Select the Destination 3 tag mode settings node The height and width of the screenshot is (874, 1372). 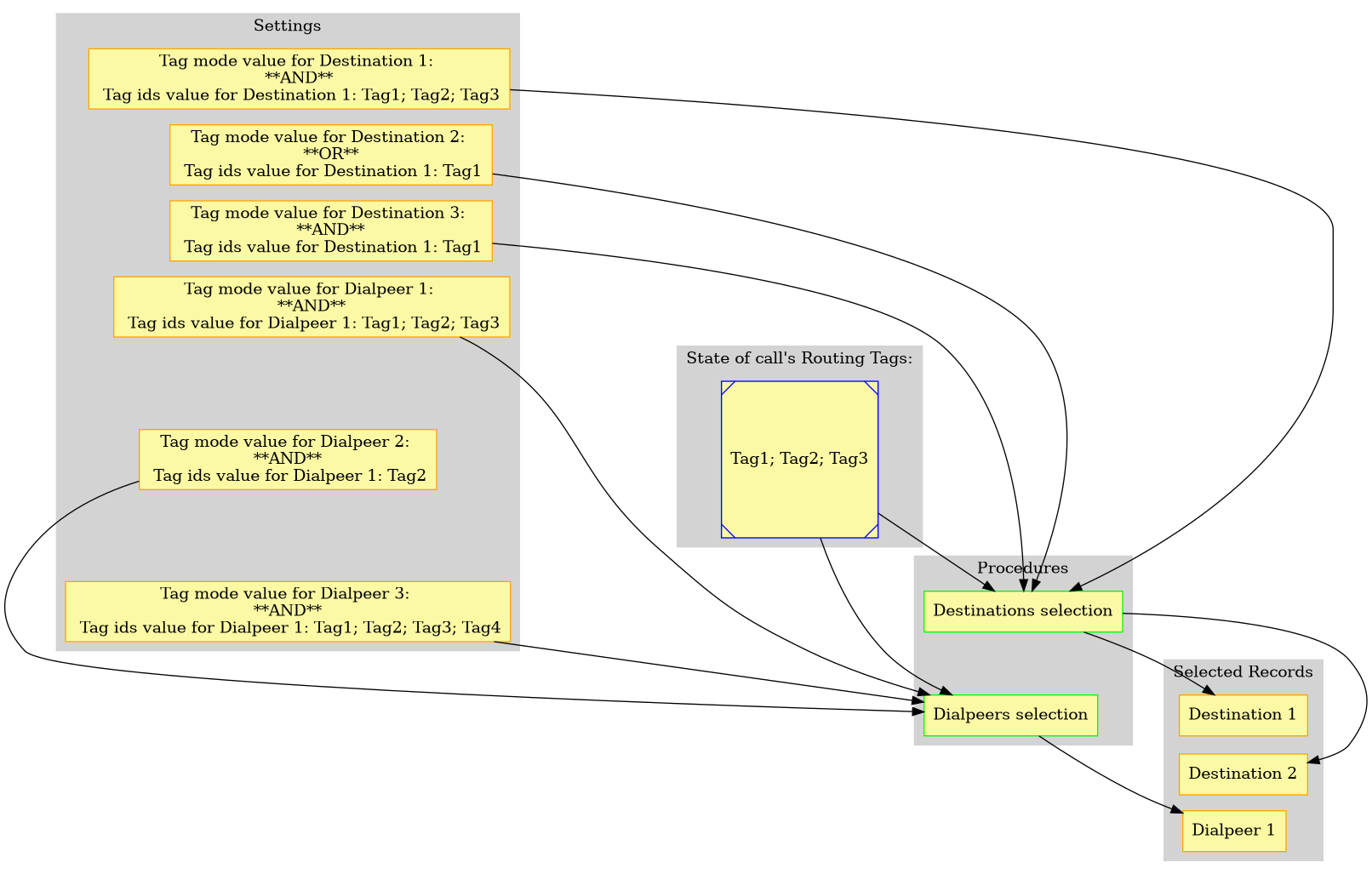pyautogui.click(x=331, y=231)
